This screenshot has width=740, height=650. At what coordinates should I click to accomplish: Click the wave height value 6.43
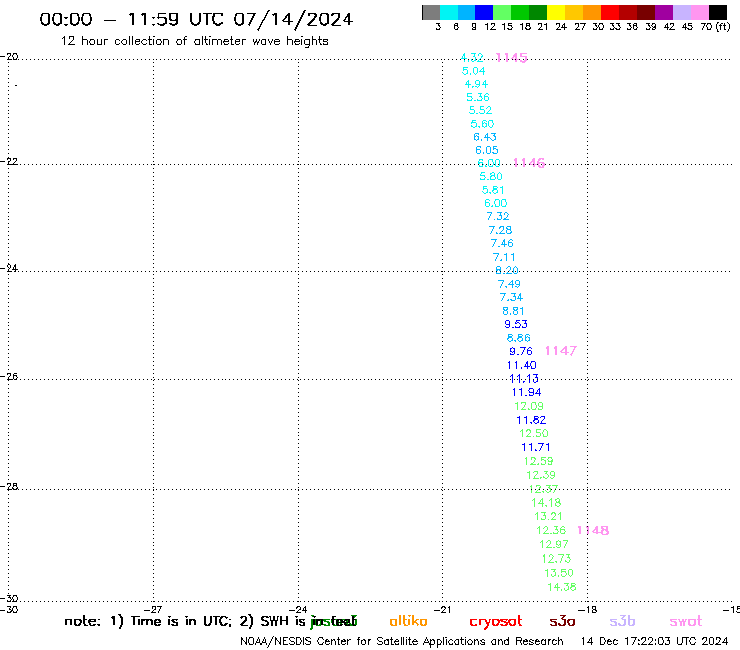tap(485, 137)
